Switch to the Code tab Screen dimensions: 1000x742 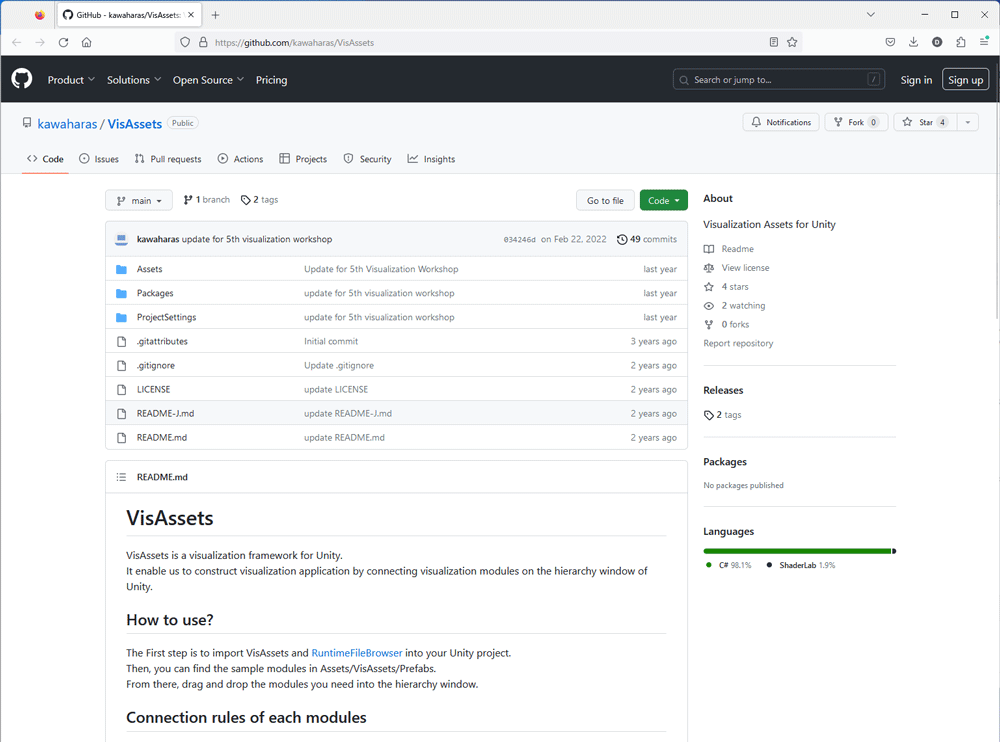[x=45, y=159]
